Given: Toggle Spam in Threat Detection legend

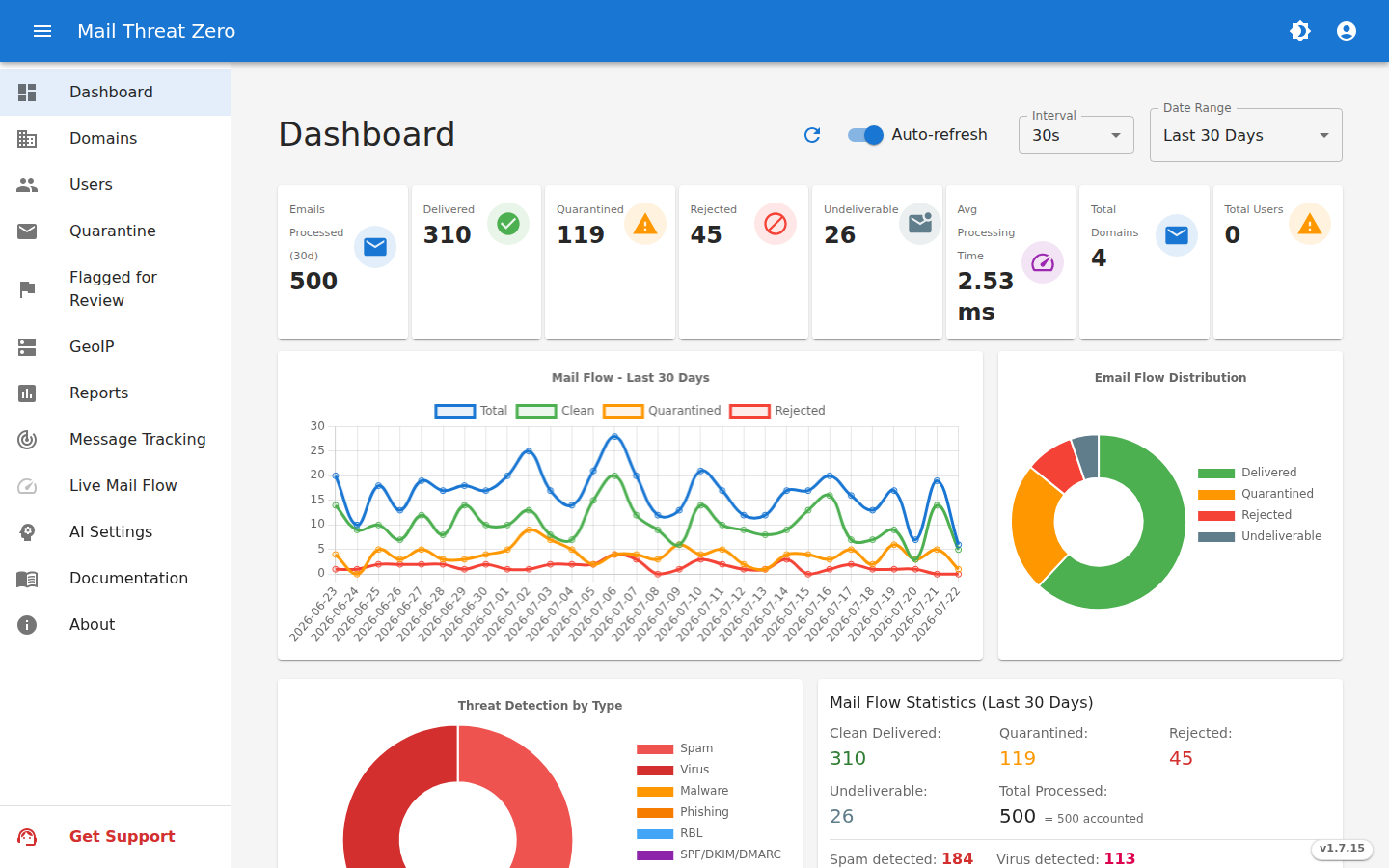Looking at the screenshot, I should [674, 748].
